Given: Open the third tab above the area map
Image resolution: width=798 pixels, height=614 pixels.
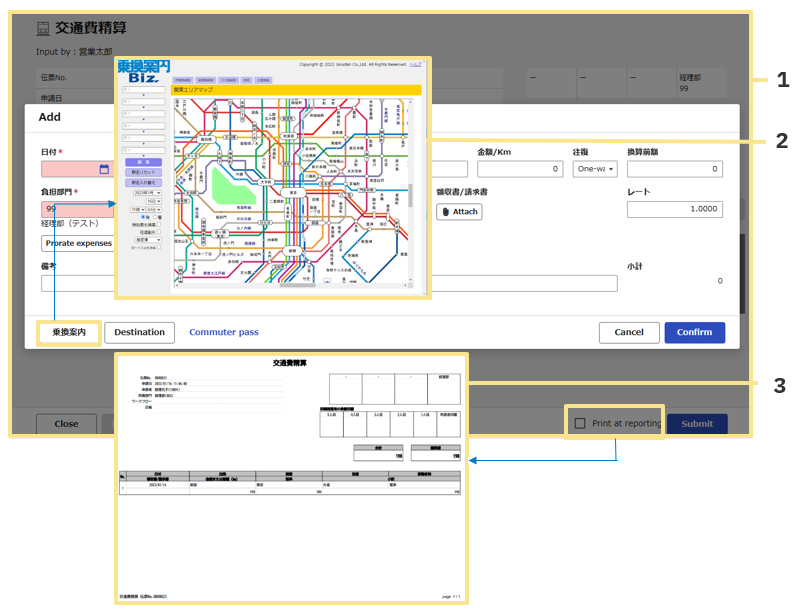Looking at the screenshot, I should click(228, 80).
